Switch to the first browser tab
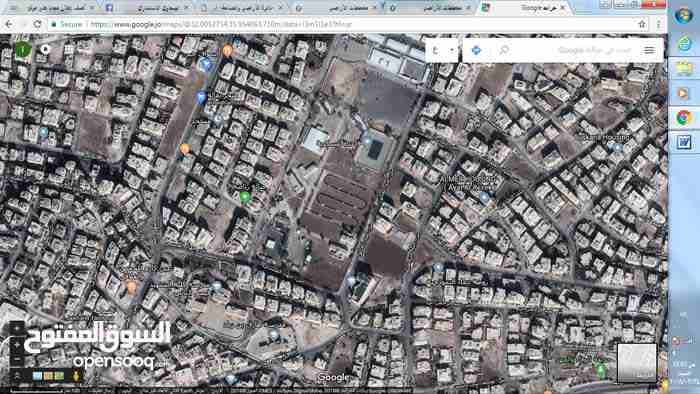 (x=54, y=8)
